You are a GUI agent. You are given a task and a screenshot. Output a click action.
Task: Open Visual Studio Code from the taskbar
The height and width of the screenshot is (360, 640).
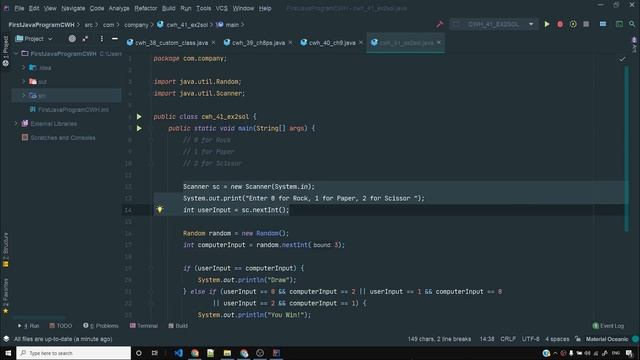[178, 353]
